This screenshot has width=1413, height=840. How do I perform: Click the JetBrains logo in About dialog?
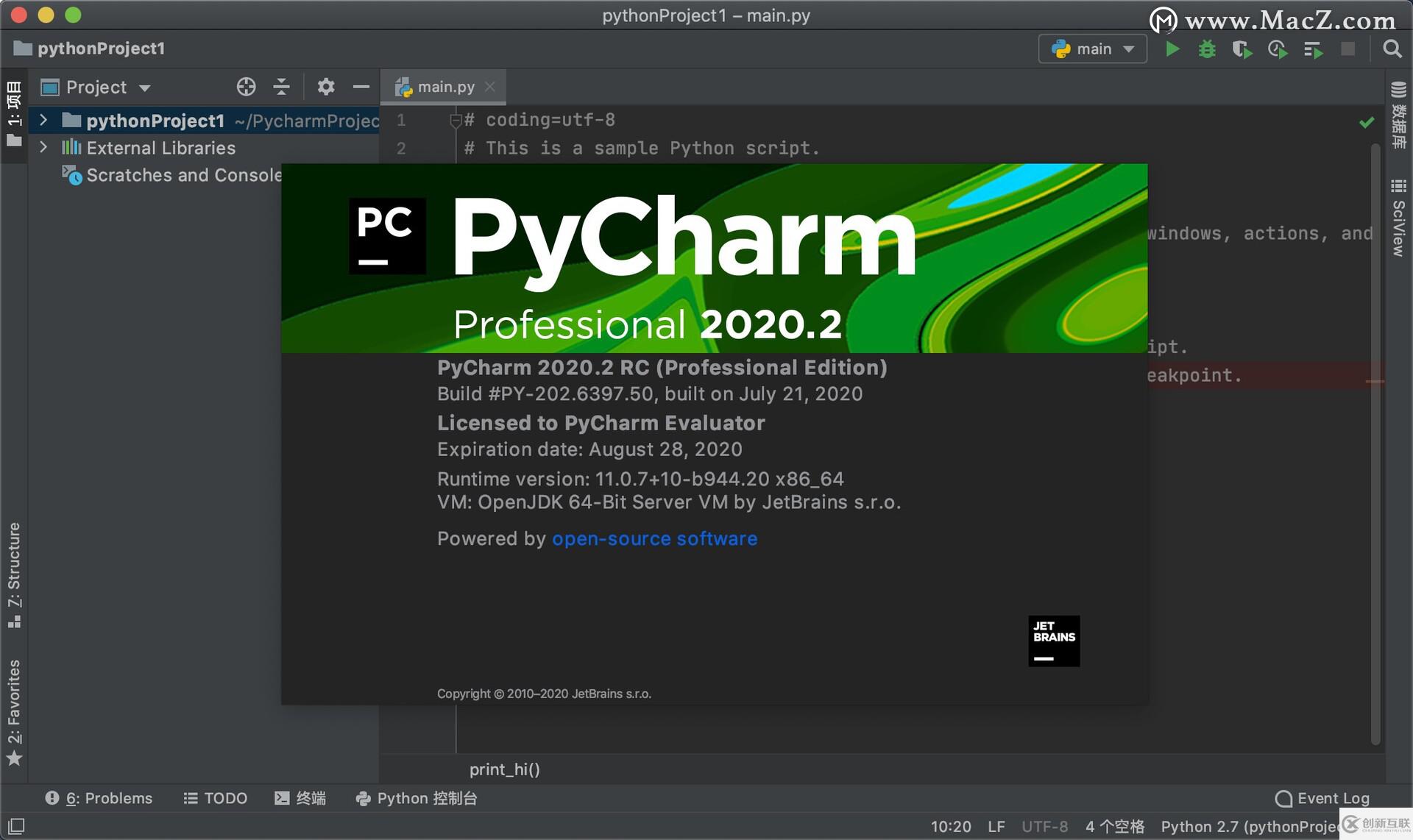[1054, 641]
